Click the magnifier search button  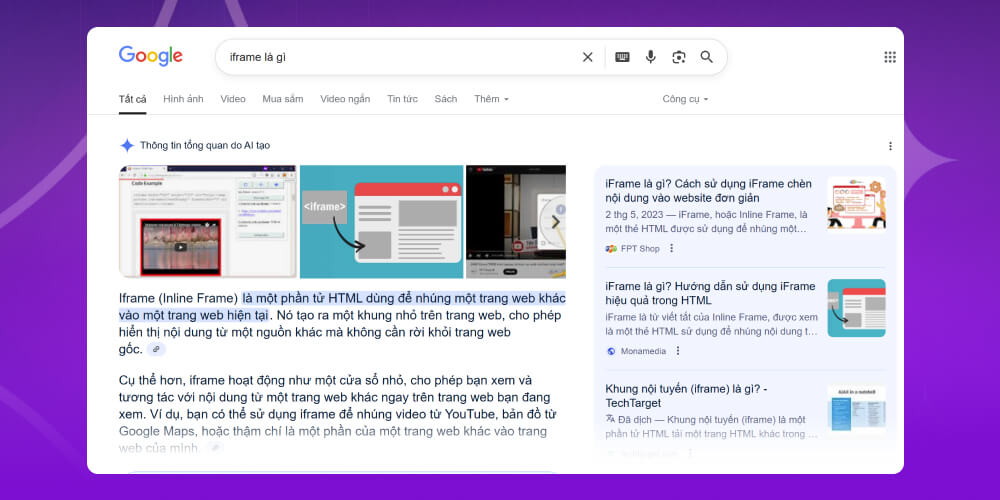tap(707, 57)
